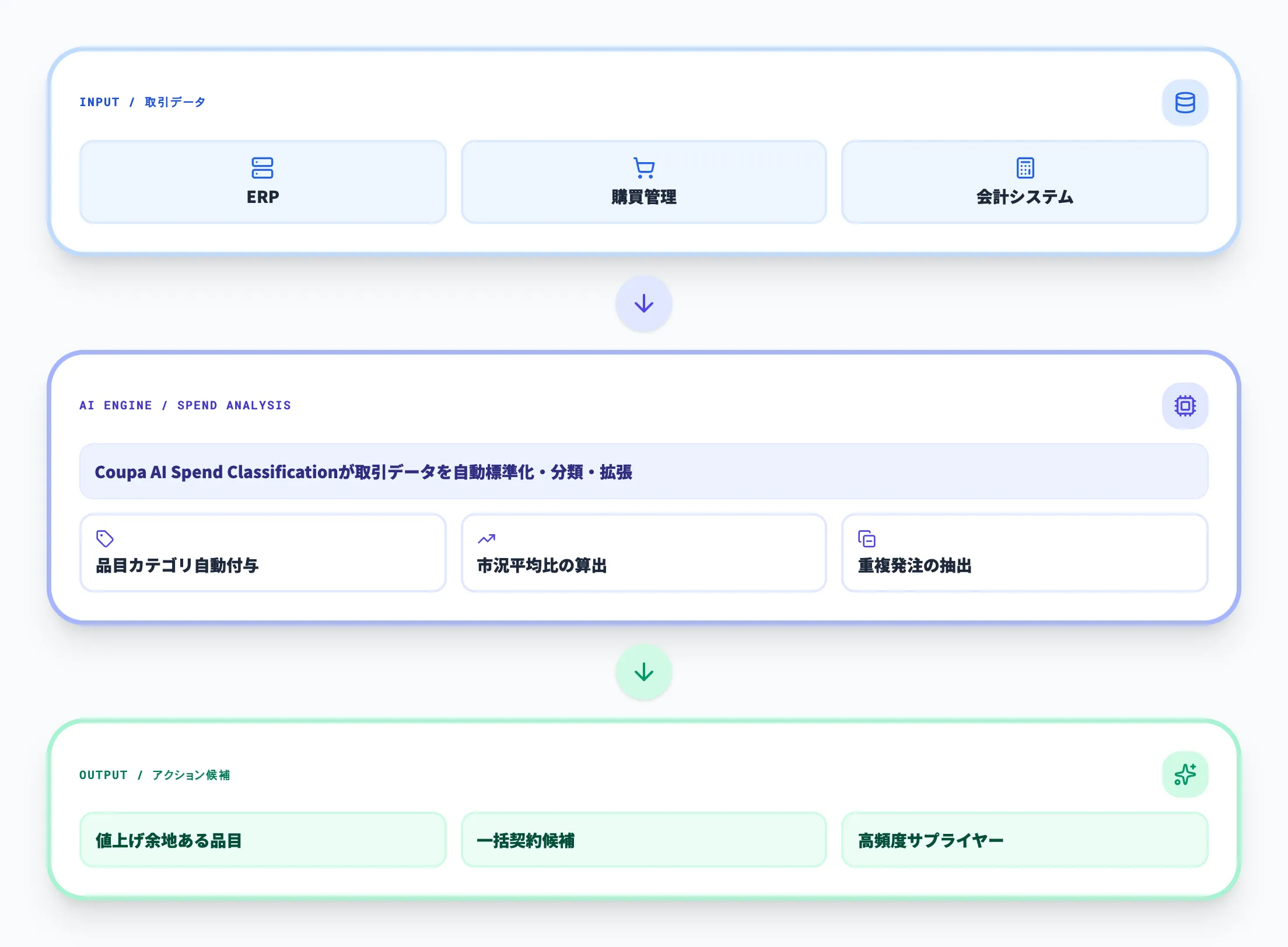
Task: Click the AI ENGINE / SPEND ANALYSIS heading
Action: (x=185, y=405)
